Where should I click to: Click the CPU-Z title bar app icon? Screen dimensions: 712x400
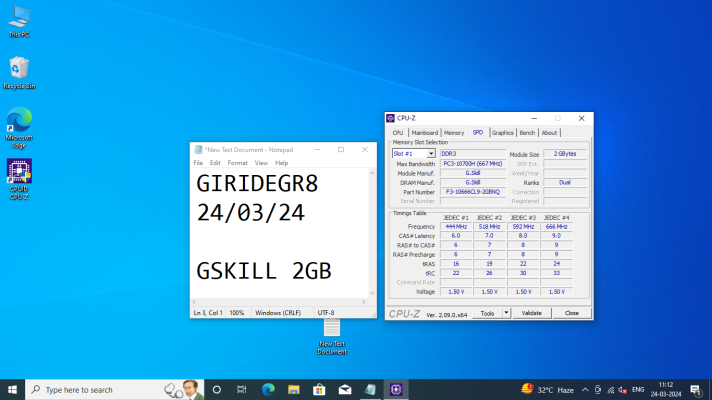391,118
